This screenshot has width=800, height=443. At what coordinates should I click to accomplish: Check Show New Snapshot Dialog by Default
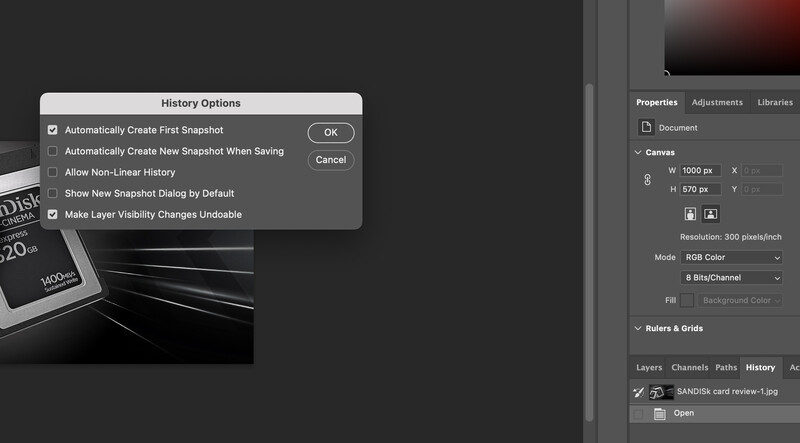53,193
